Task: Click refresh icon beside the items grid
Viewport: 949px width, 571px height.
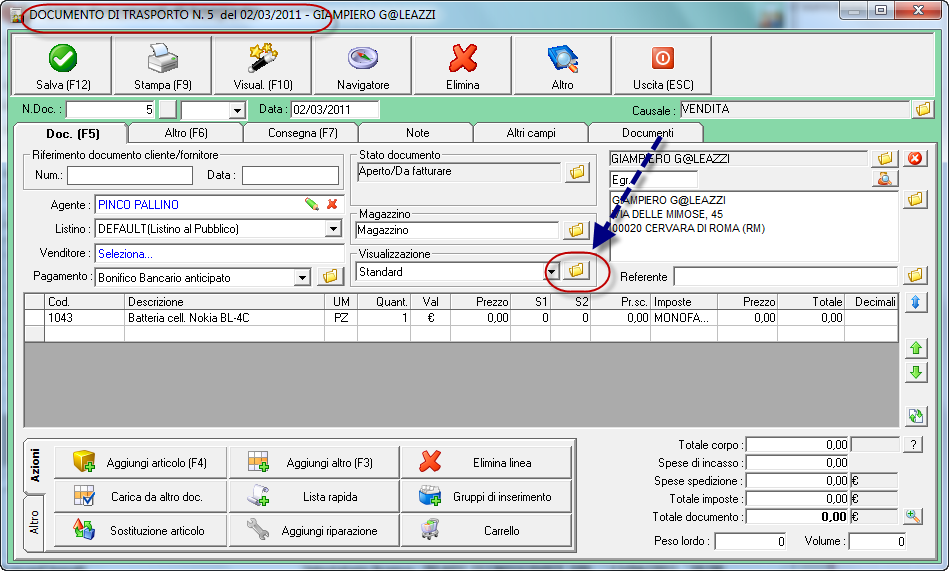Action: coord(916,416)
